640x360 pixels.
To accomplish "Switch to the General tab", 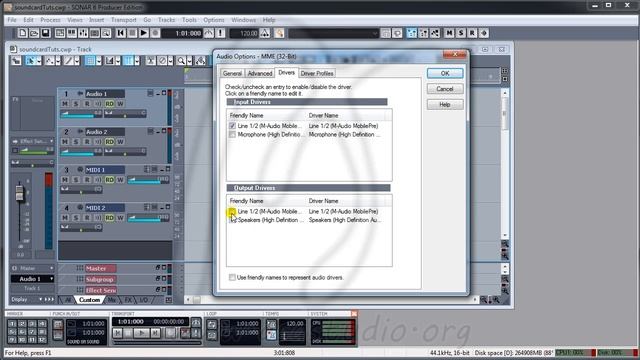I will click(232, 73).
